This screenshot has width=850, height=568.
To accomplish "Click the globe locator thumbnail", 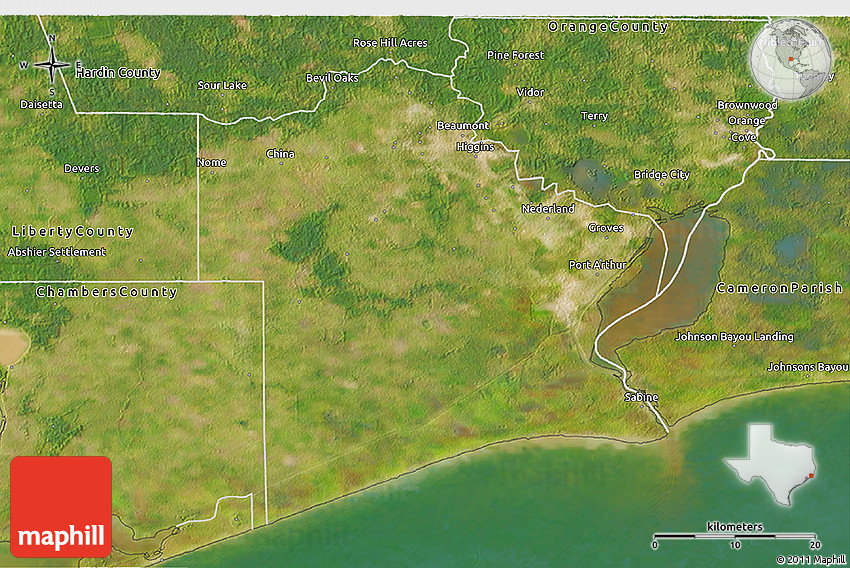I will tap(790, 58).
